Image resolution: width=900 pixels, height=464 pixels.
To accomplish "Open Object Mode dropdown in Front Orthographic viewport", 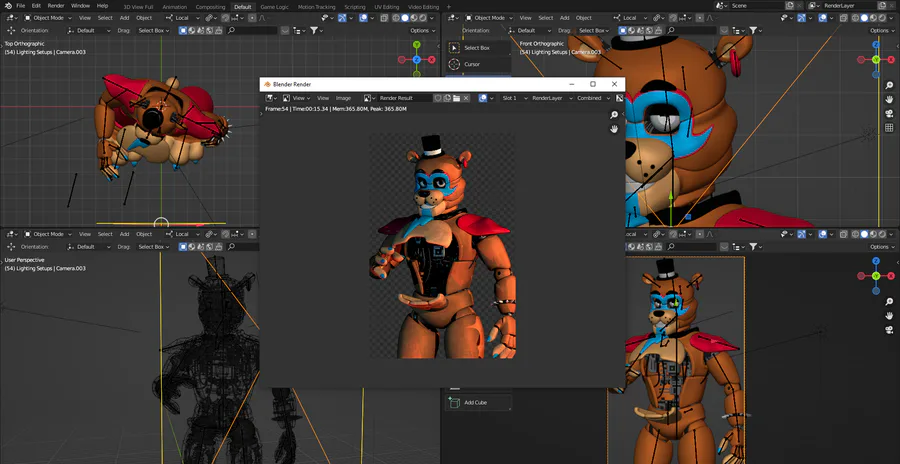I will click(488, 18).
